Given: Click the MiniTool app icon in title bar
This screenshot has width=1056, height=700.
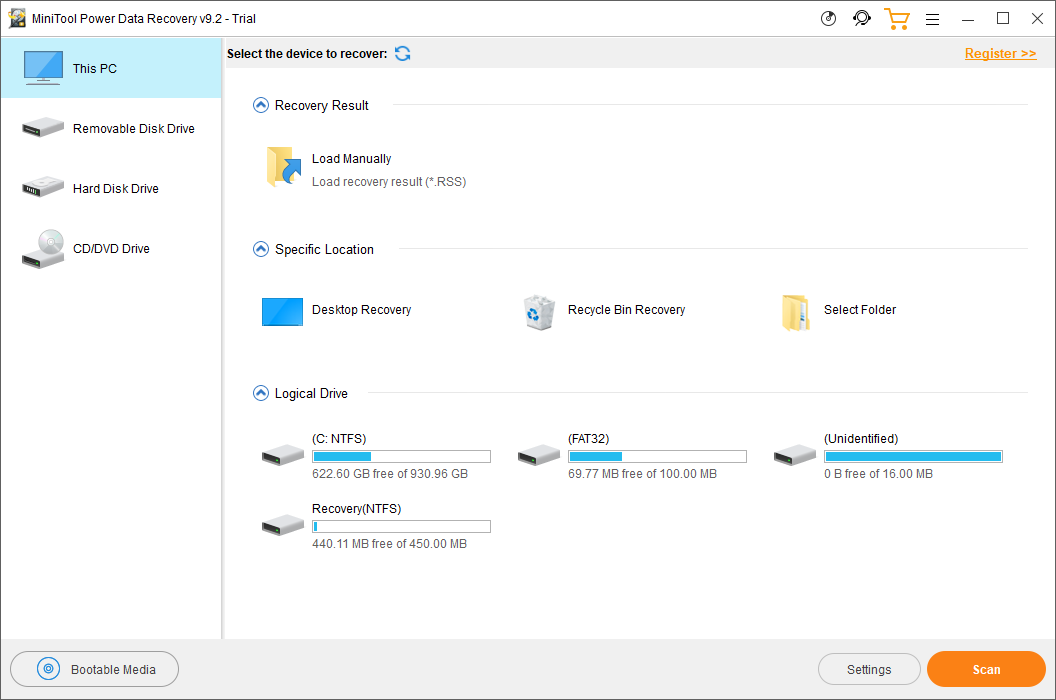Looking at the screenshot, I should [x=17, y=19].
